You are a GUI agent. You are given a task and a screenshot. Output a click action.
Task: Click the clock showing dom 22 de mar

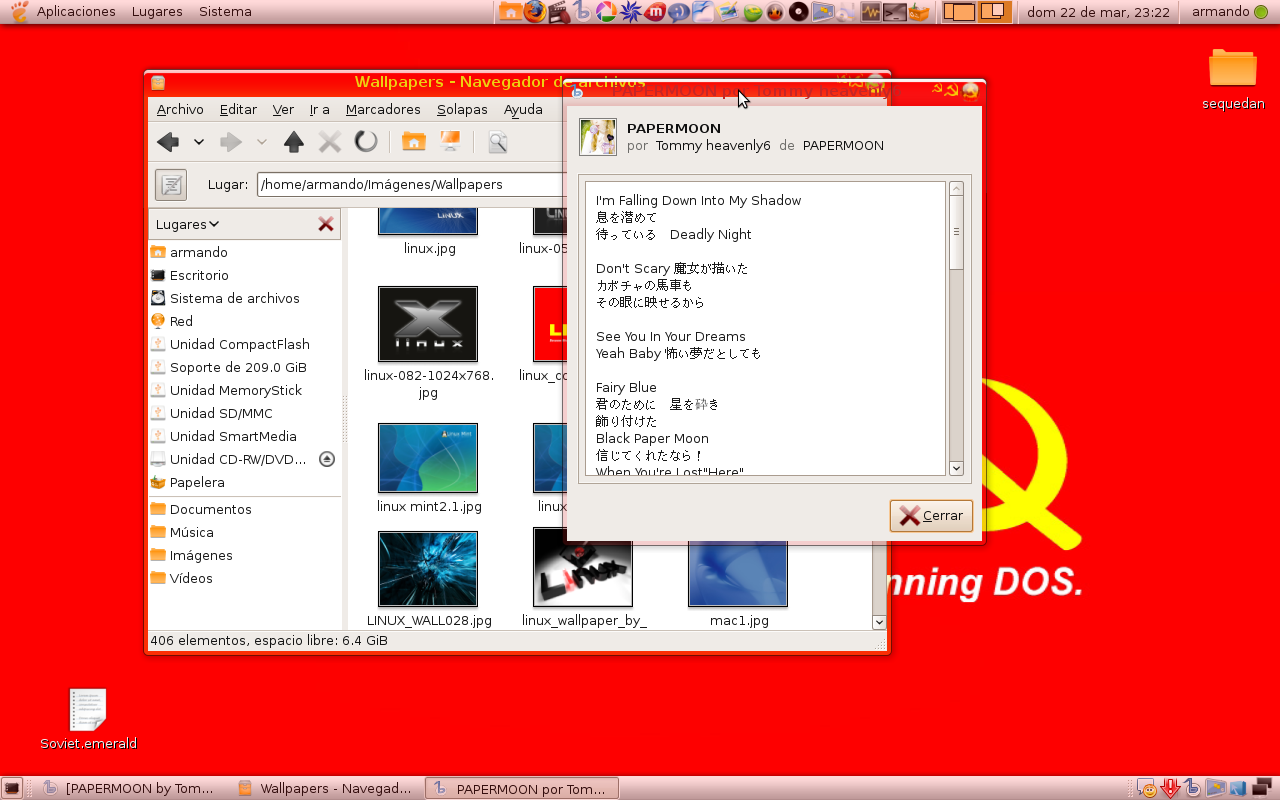pos(1098,12)
